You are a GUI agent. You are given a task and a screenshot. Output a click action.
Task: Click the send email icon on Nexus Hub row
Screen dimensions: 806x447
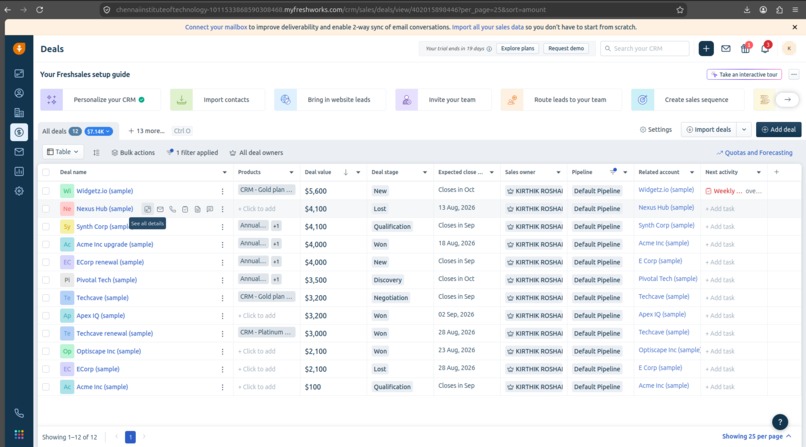(x=160, y=209)
